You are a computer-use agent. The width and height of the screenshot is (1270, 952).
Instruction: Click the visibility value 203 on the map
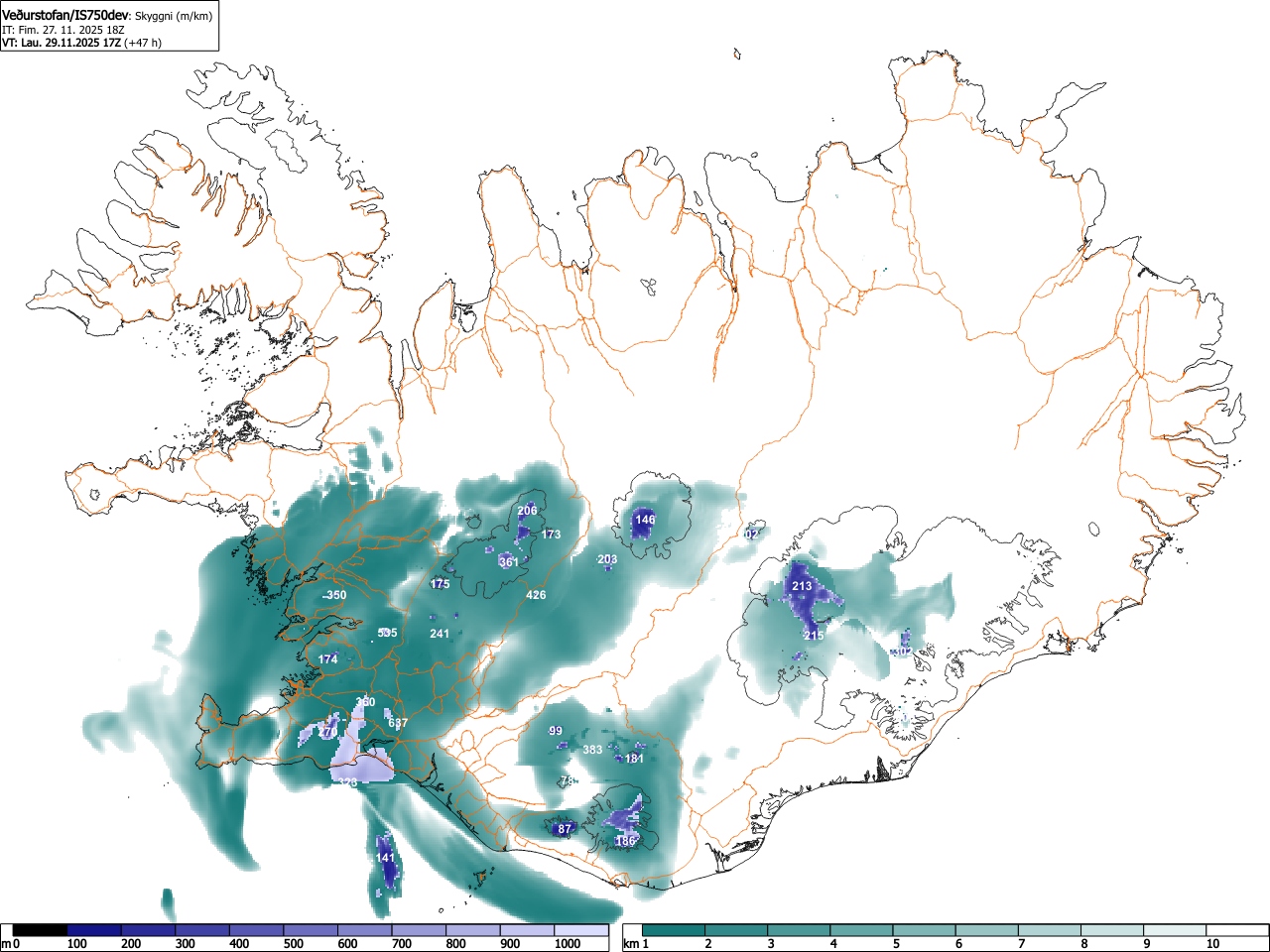(x=607, y=559)
